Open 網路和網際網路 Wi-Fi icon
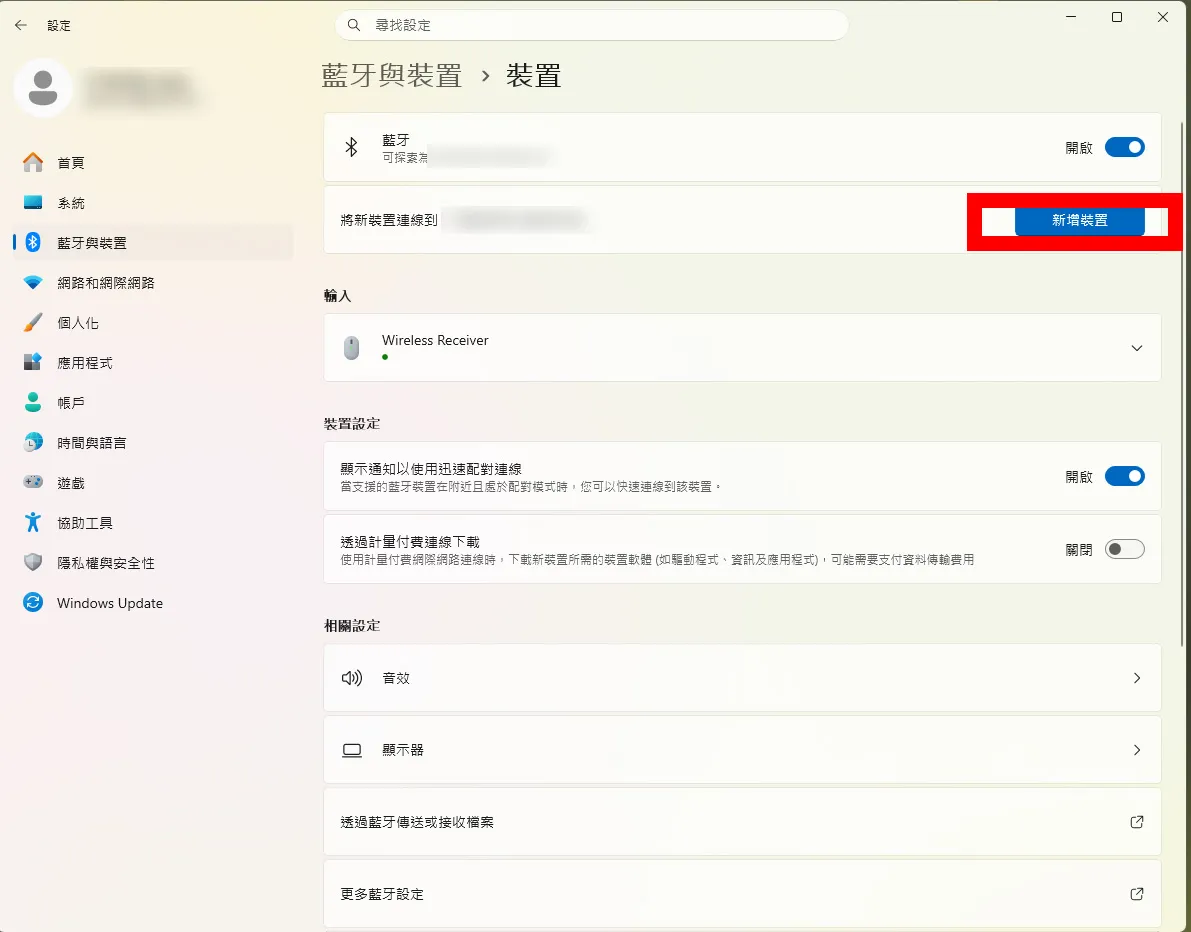This screenshot has width=1191, height=932. tap(33, 283)
